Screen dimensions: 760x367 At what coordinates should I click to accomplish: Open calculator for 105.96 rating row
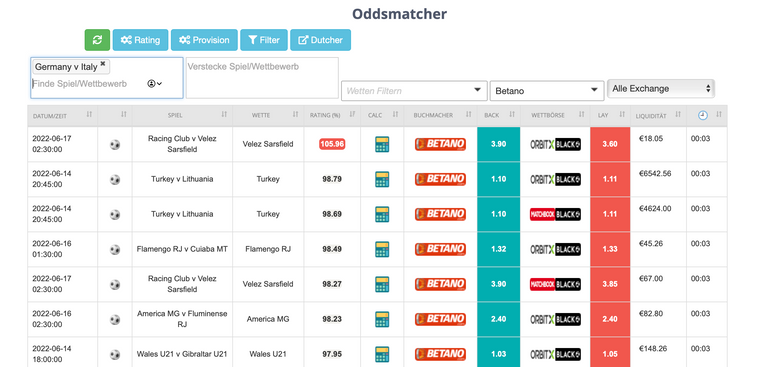pos(382,144)
